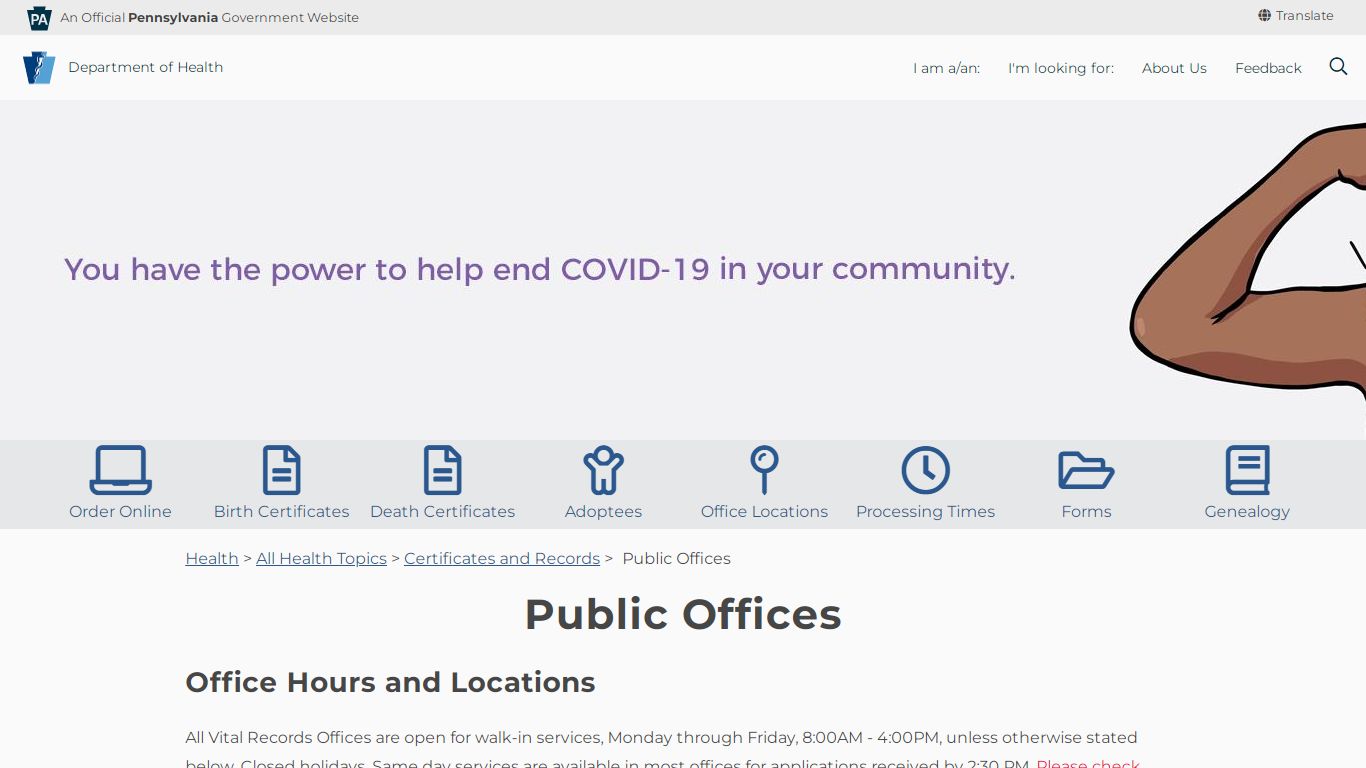Click the Office Hours and Locations heading

[x=390, y=682]
